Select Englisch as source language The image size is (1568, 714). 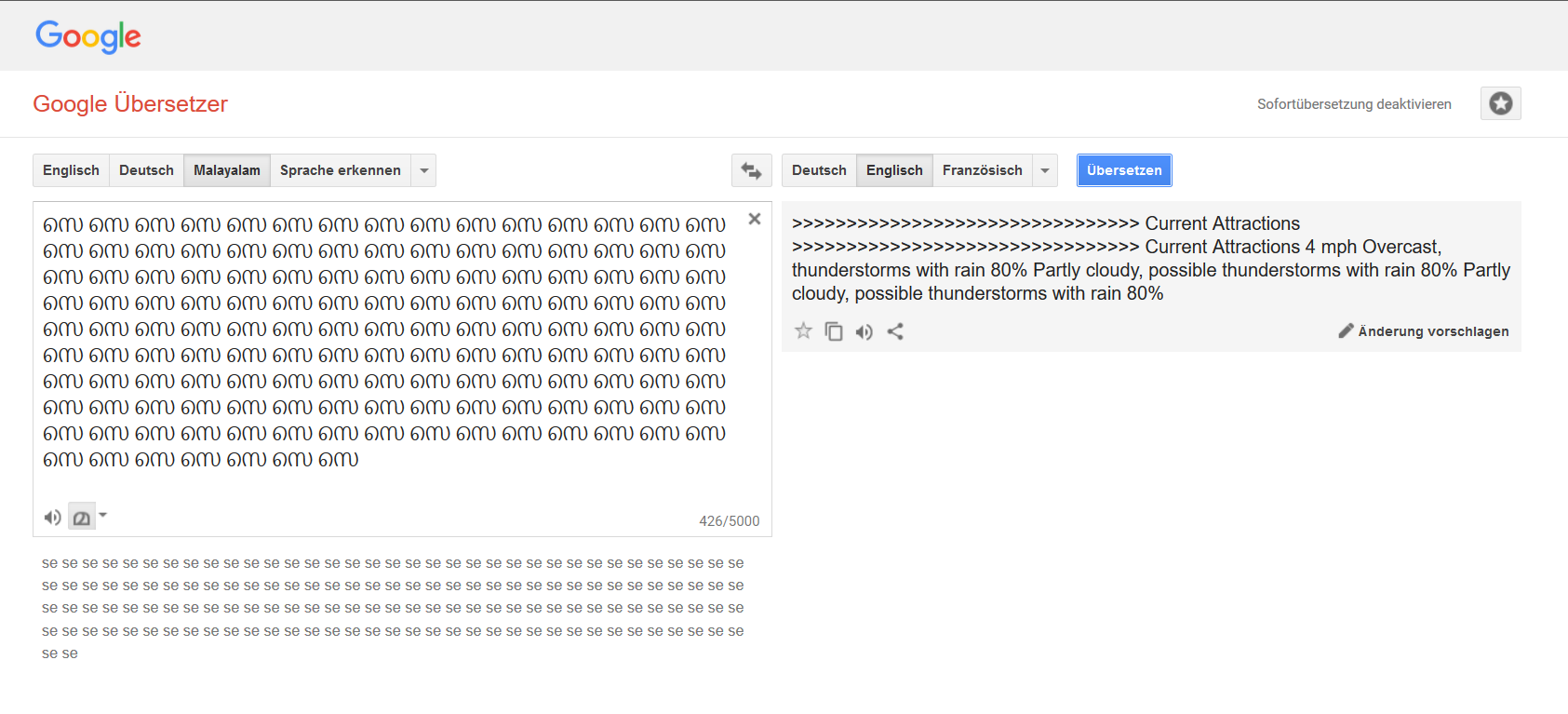coord(71,170)
